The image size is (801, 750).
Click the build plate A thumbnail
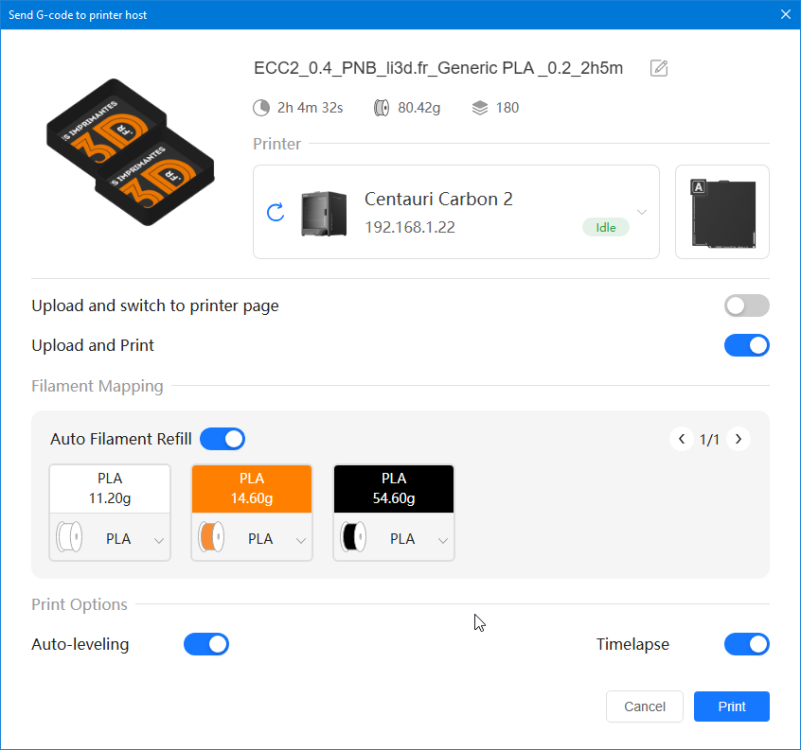tap(721, 211)
